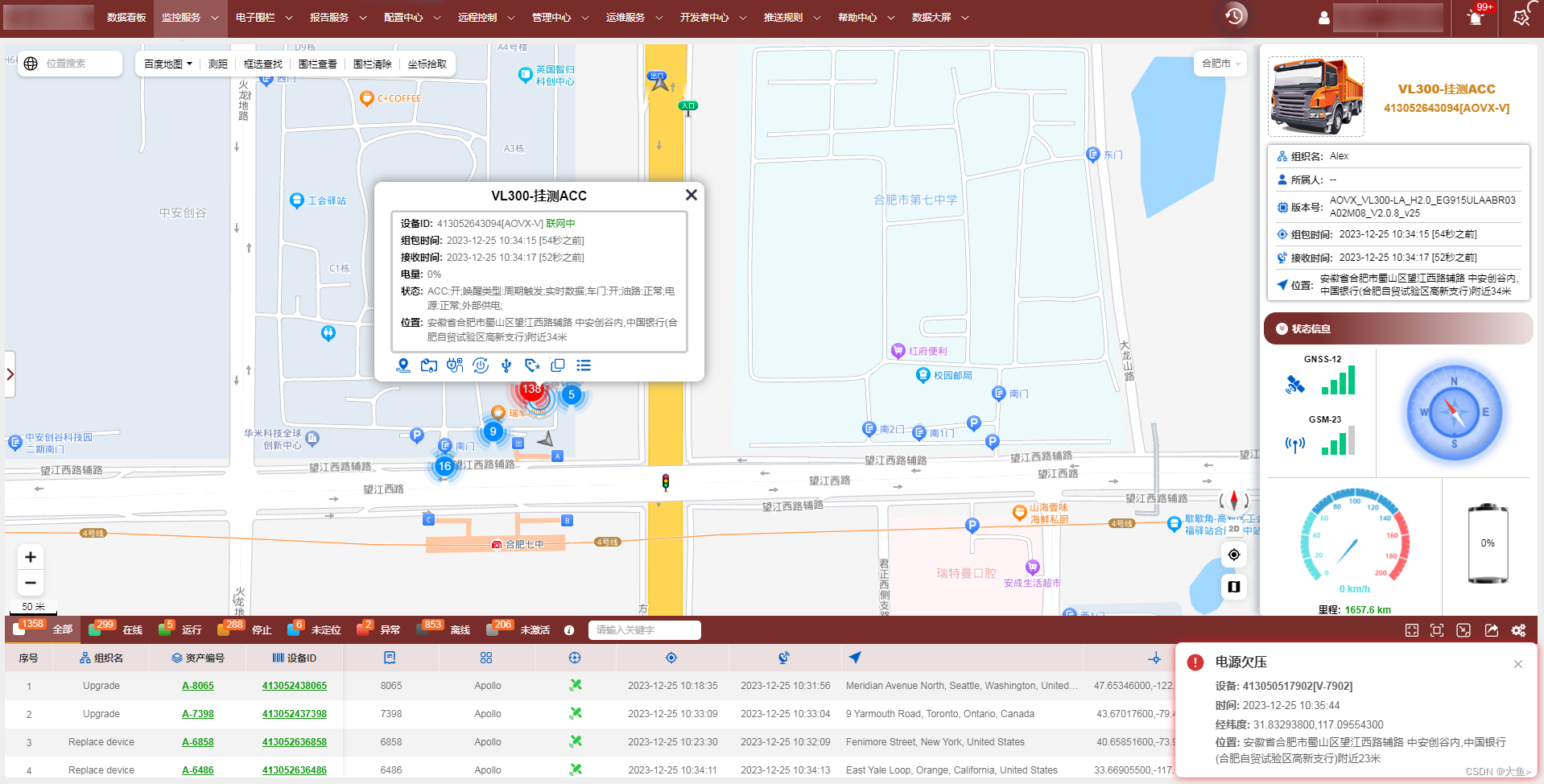Expand the left side panel arrow
This screenshot has height=784, width=1544.
click(x=10, y=374)
